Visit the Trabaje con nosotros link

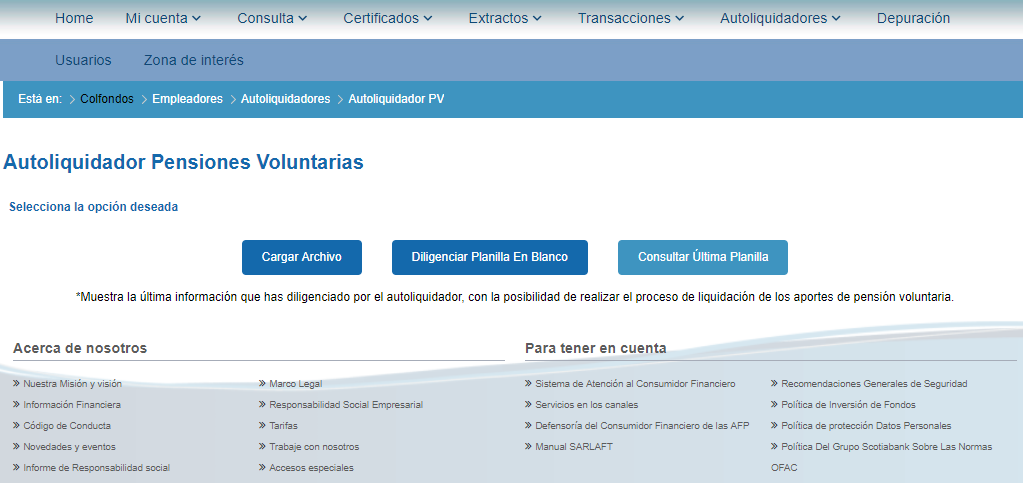[314, 447]
